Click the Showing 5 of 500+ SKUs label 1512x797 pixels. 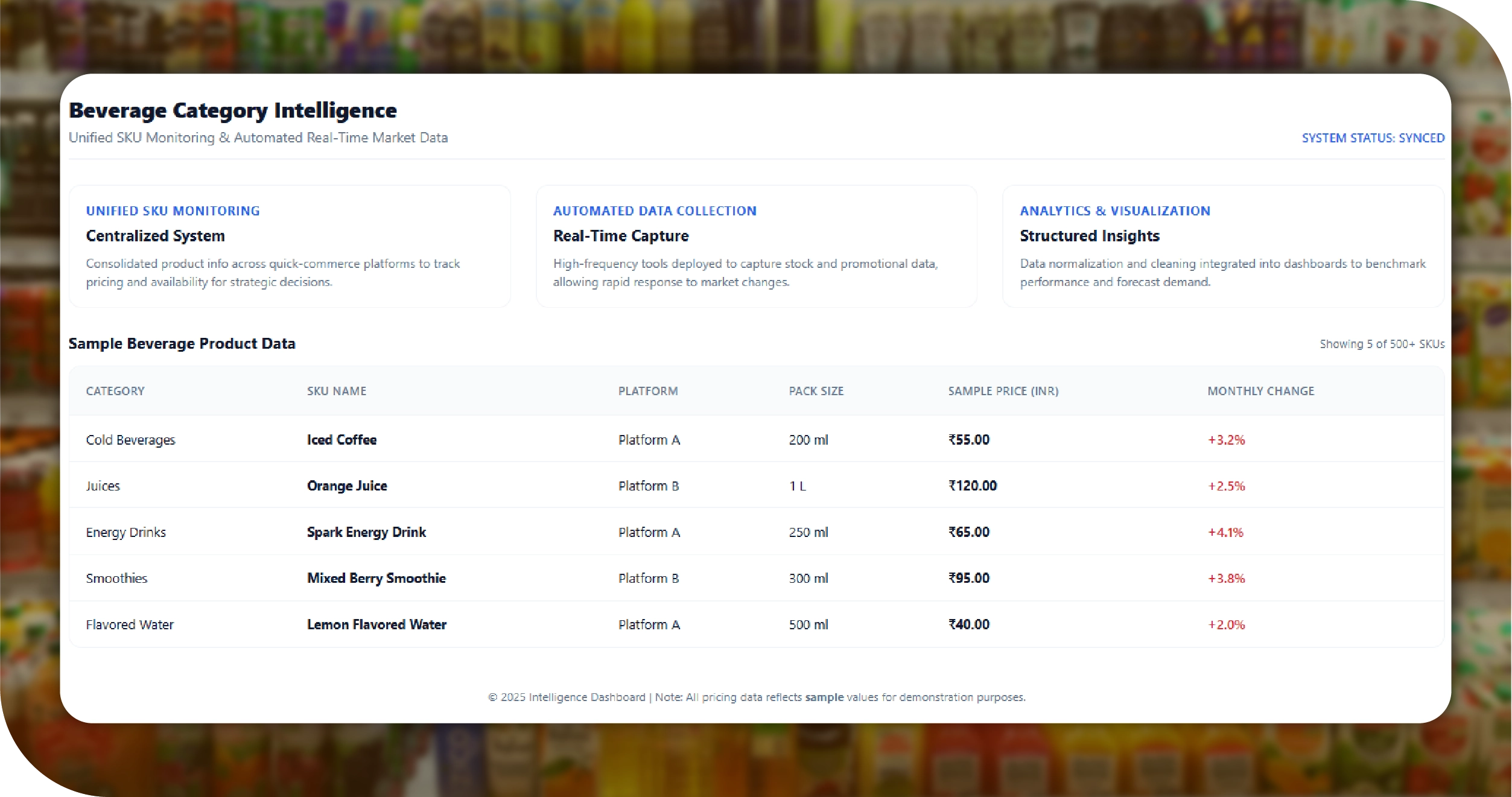1382,344
